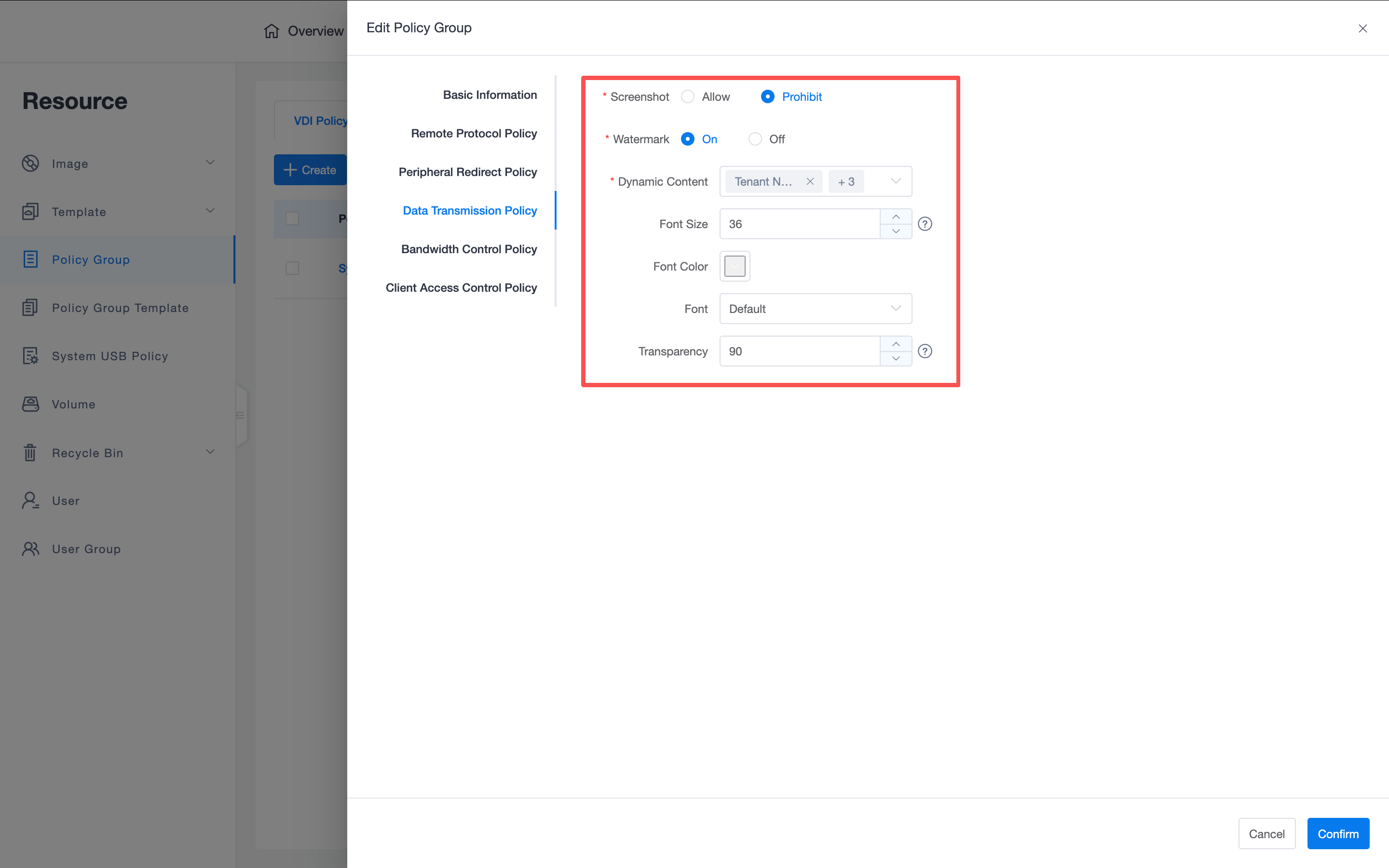The width and height of the screenshot is (1389, 868).
Task: Click the Policy Group Template icon
Action: point(30,308)
